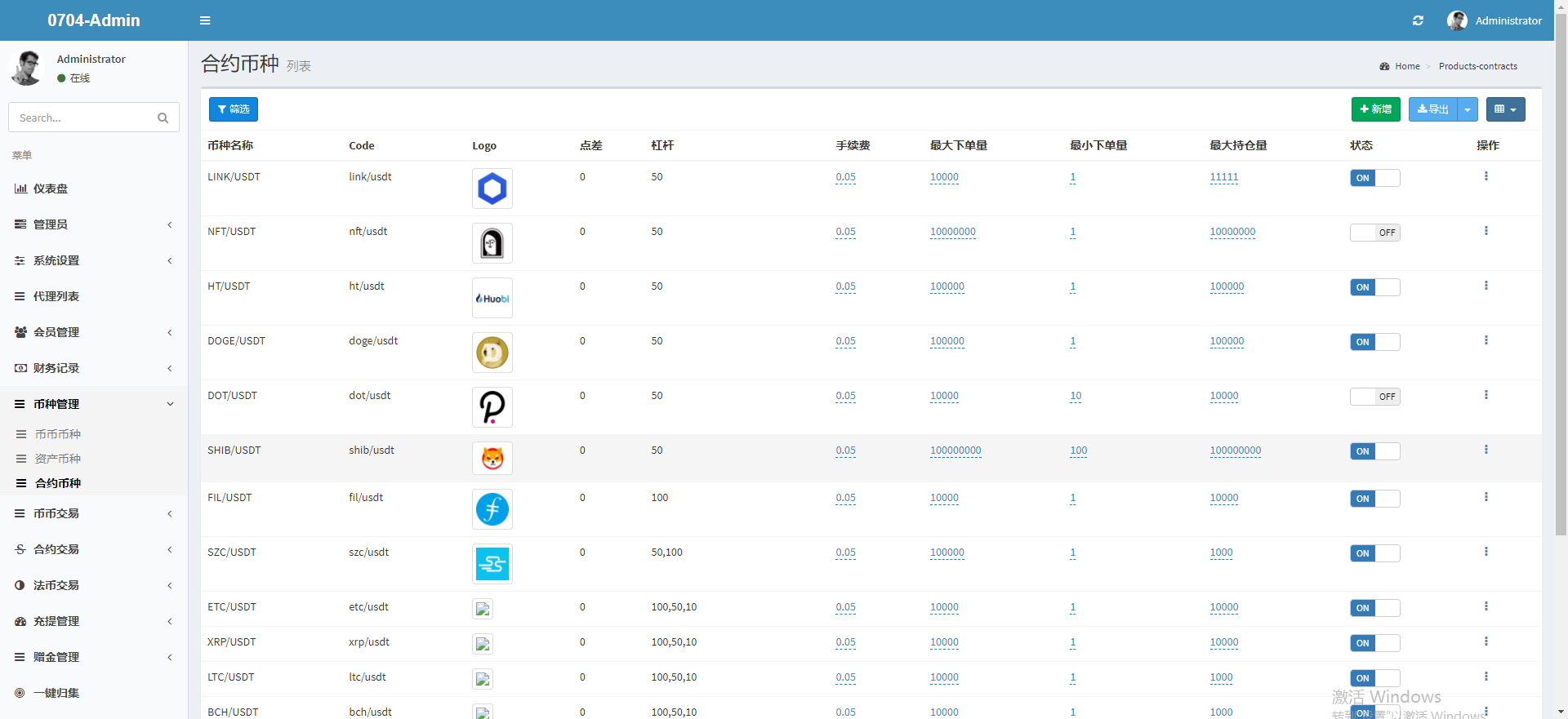Turn on NFT/USDT status switch

pyautogui.click(x=1374, y=233)
